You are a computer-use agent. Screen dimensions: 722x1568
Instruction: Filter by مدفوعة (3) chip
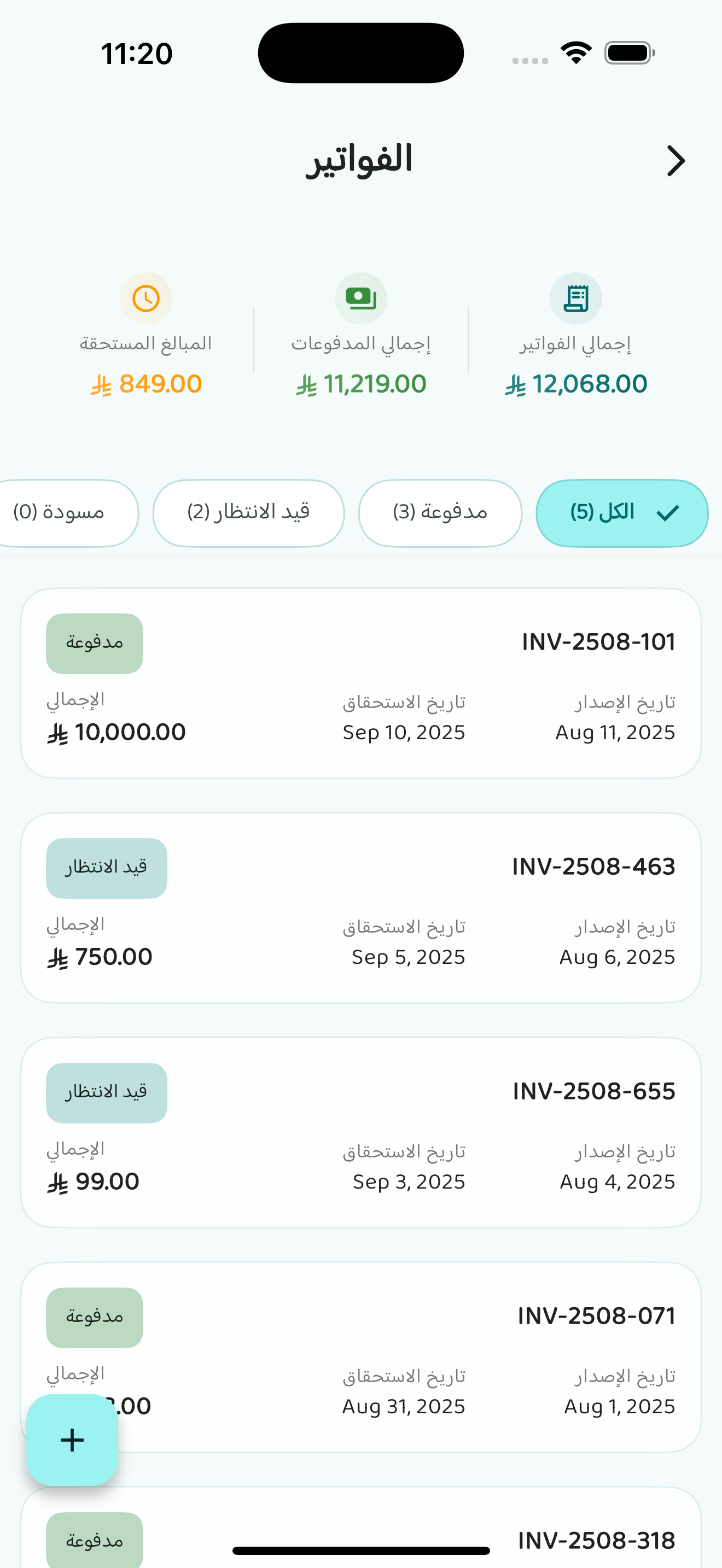click(440, 513)
